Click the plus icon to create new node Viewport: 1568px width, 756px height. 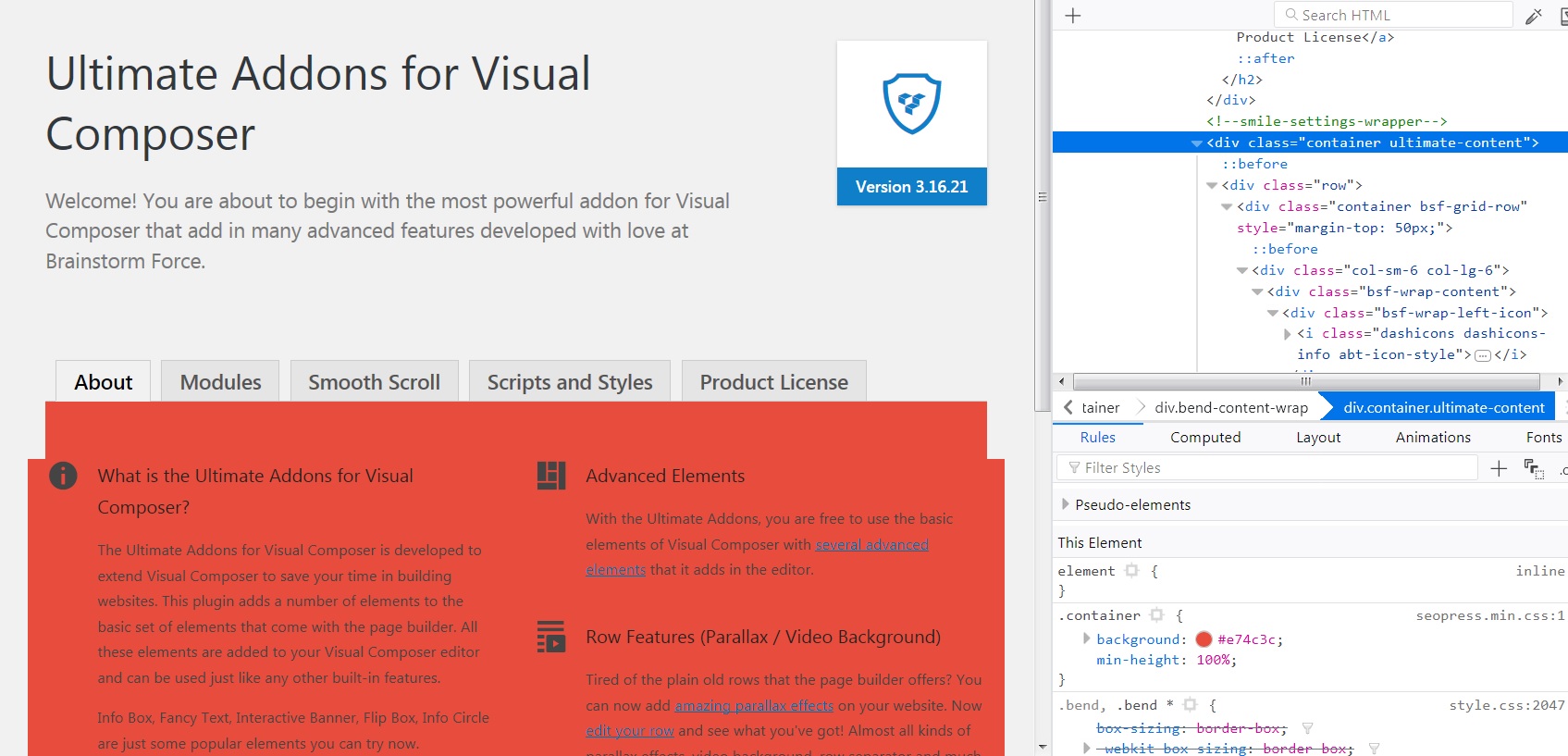click(x=1073, y=16)
